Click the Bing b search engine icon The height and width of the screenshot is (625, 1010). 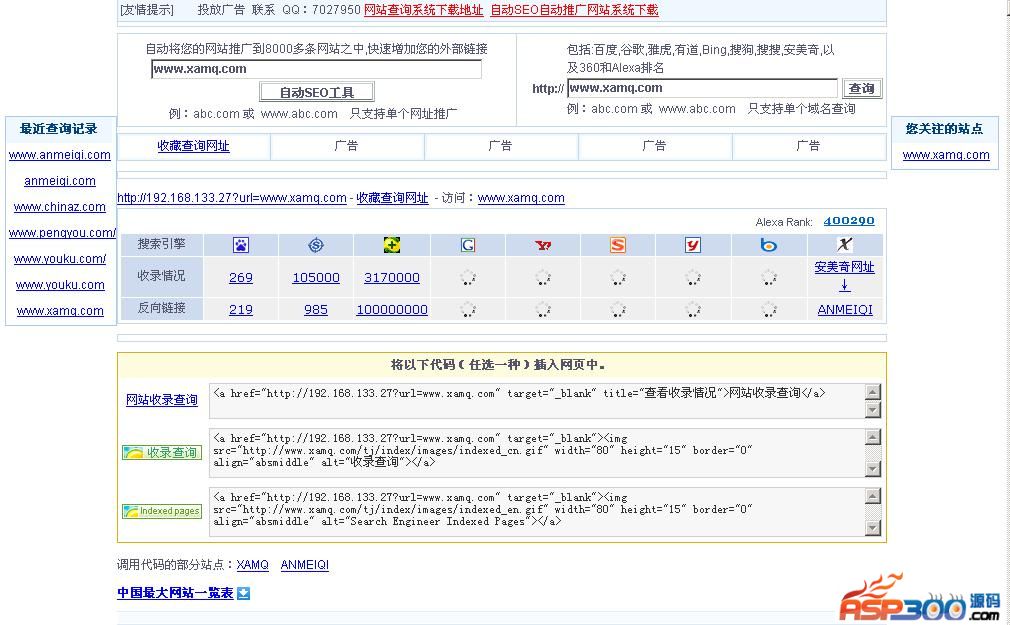pos(768,245)
